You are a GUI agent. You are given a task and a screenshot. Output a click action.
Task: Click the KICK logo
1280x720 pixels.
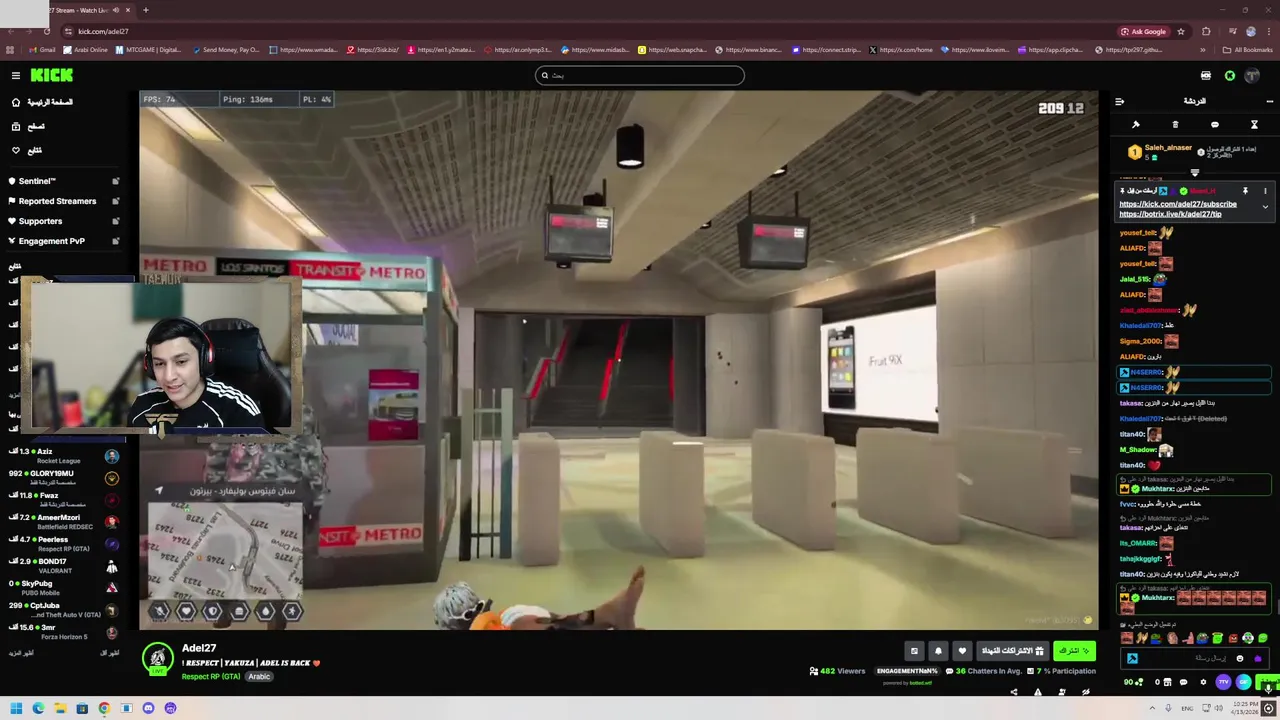pyautogui.click(x=51, y=75)
